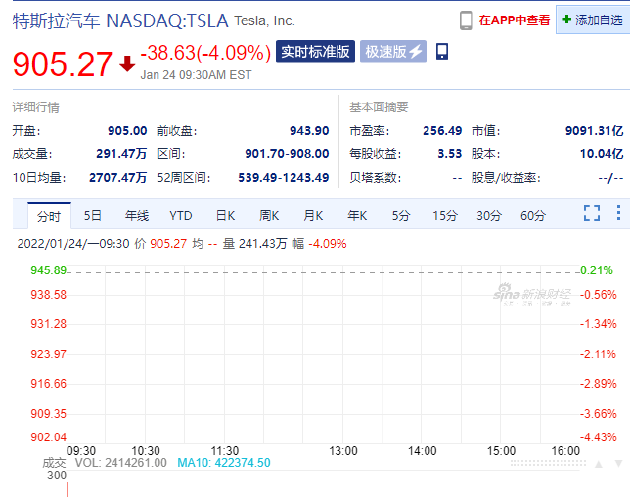The width and height of the screenshot is (630, 497).
Task: Open the 在APP中查看 link
Action: 514,20
